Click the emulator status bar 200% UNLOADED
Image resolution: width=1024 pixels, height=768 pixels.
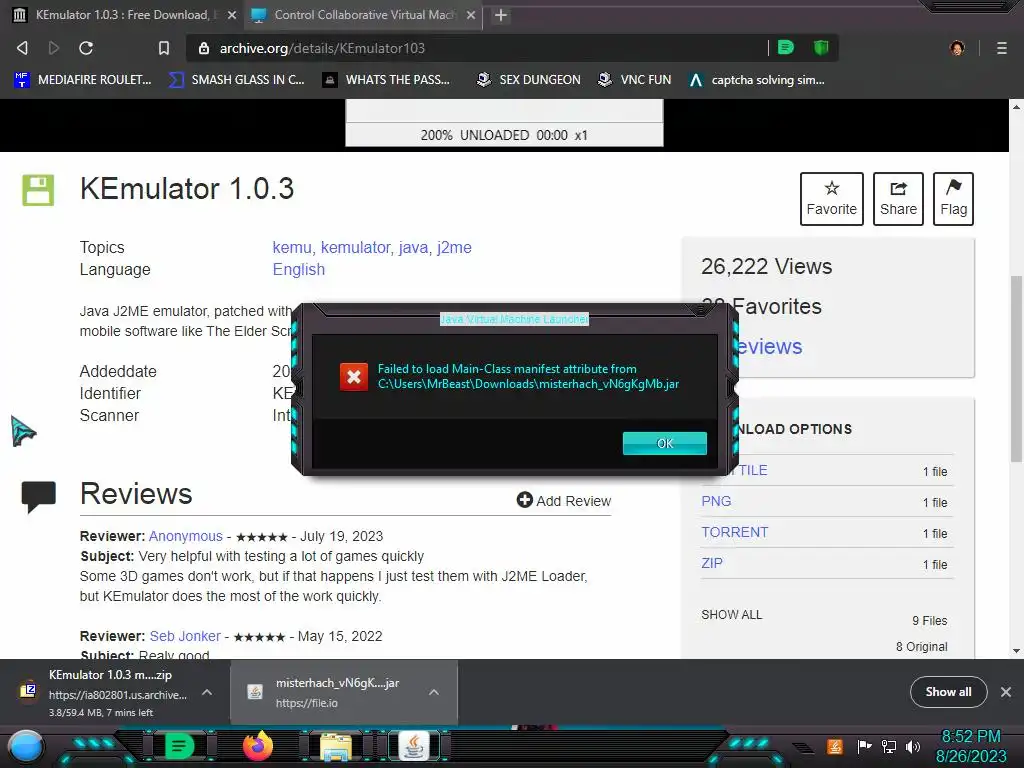click(x=504, y=135)
